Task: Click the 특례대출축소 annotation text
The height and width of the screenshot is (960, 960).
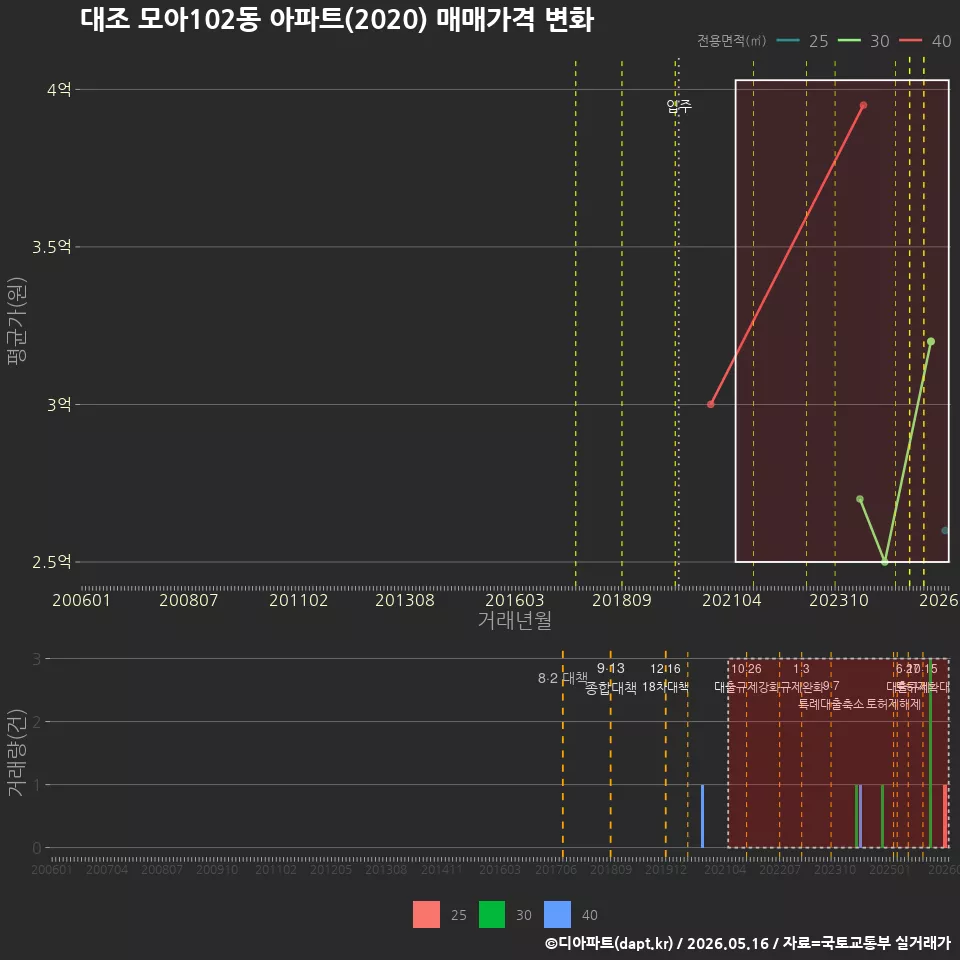Action: click(831, 704)
